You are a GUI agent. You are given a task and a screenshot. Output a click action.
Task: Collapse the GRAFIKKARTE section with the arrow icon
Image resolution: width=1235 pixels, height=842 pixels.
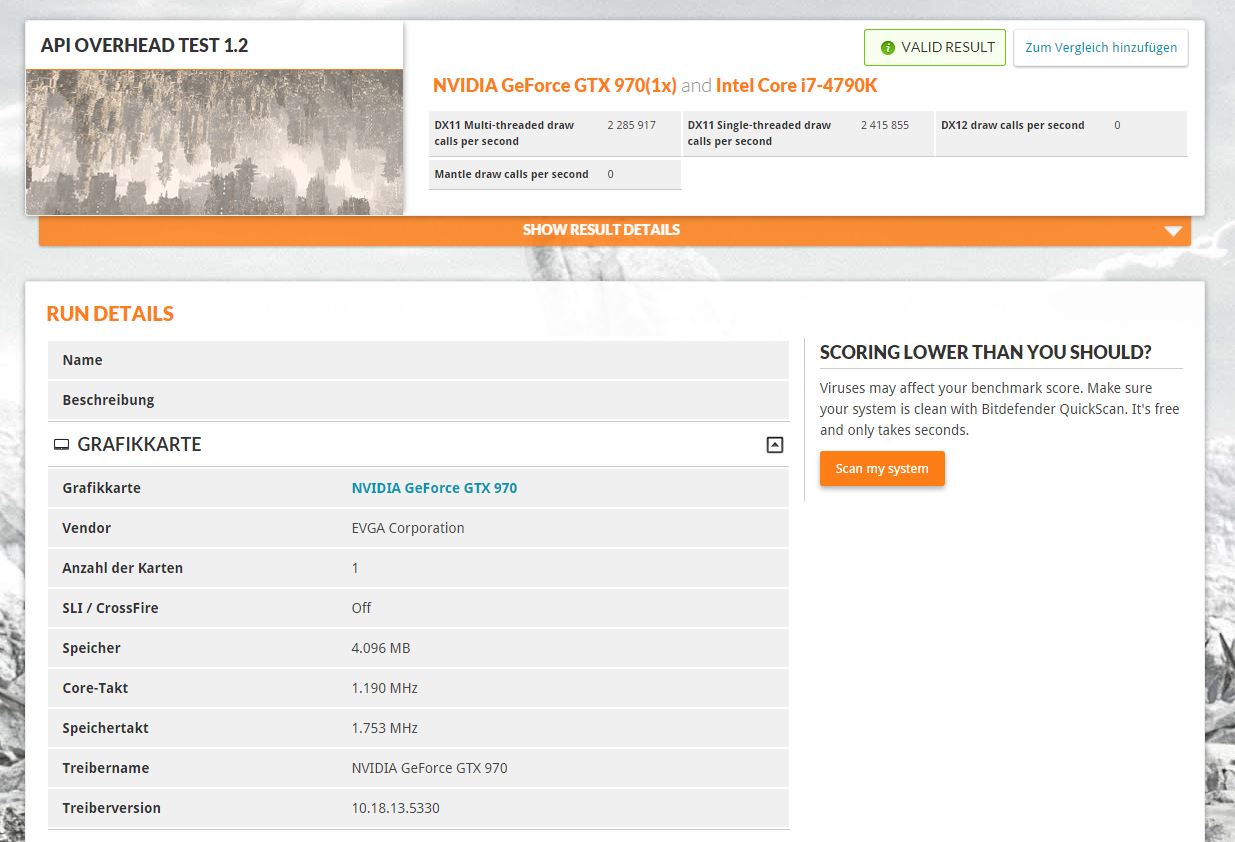[x=775, y=445]
